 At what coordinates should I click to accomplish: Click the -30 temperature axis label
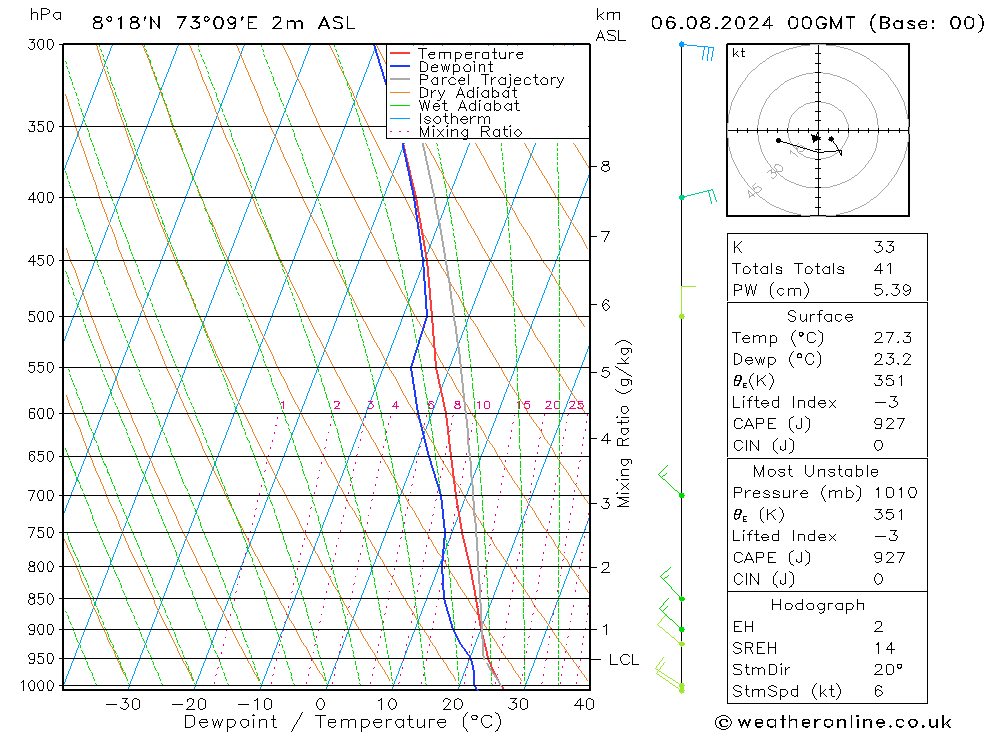122,704
